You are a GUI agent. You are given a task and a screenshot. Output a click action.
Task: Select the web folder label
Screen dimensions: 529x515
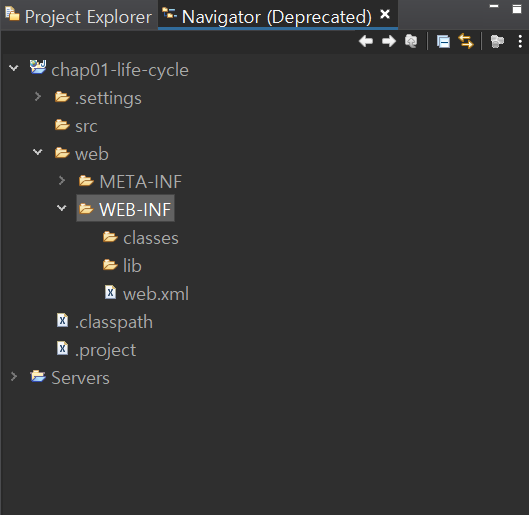coord(92,154)
